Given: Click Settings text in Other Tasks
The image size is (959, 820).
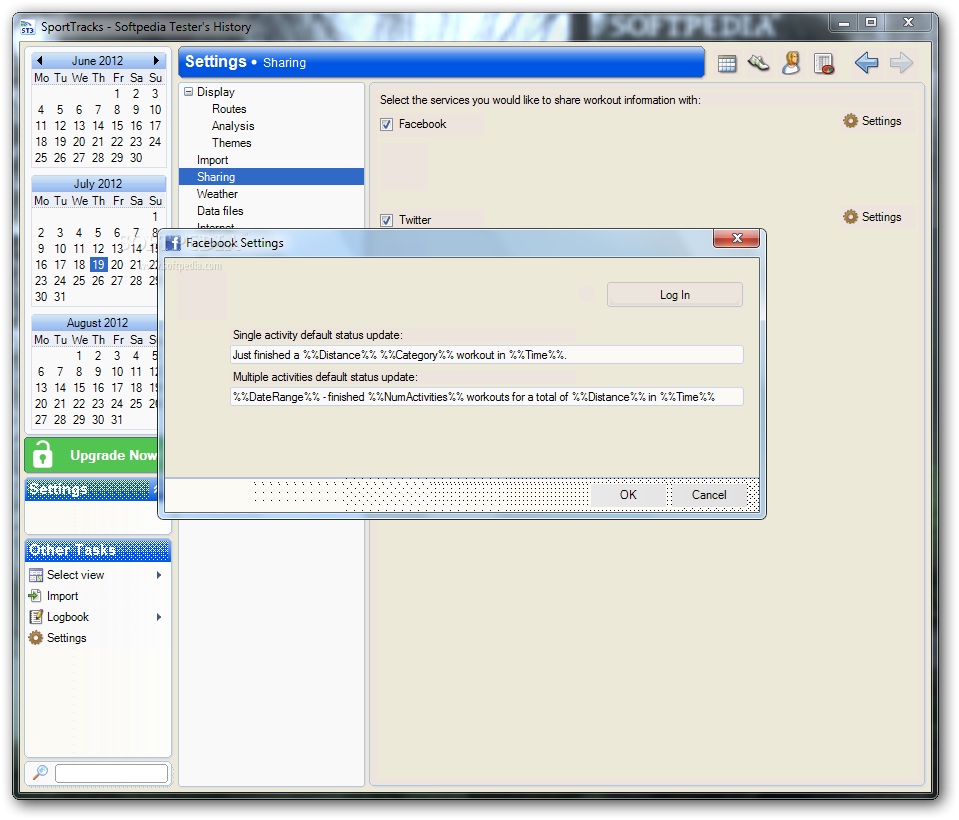Looking at the screenshot, I should point(67,638).
